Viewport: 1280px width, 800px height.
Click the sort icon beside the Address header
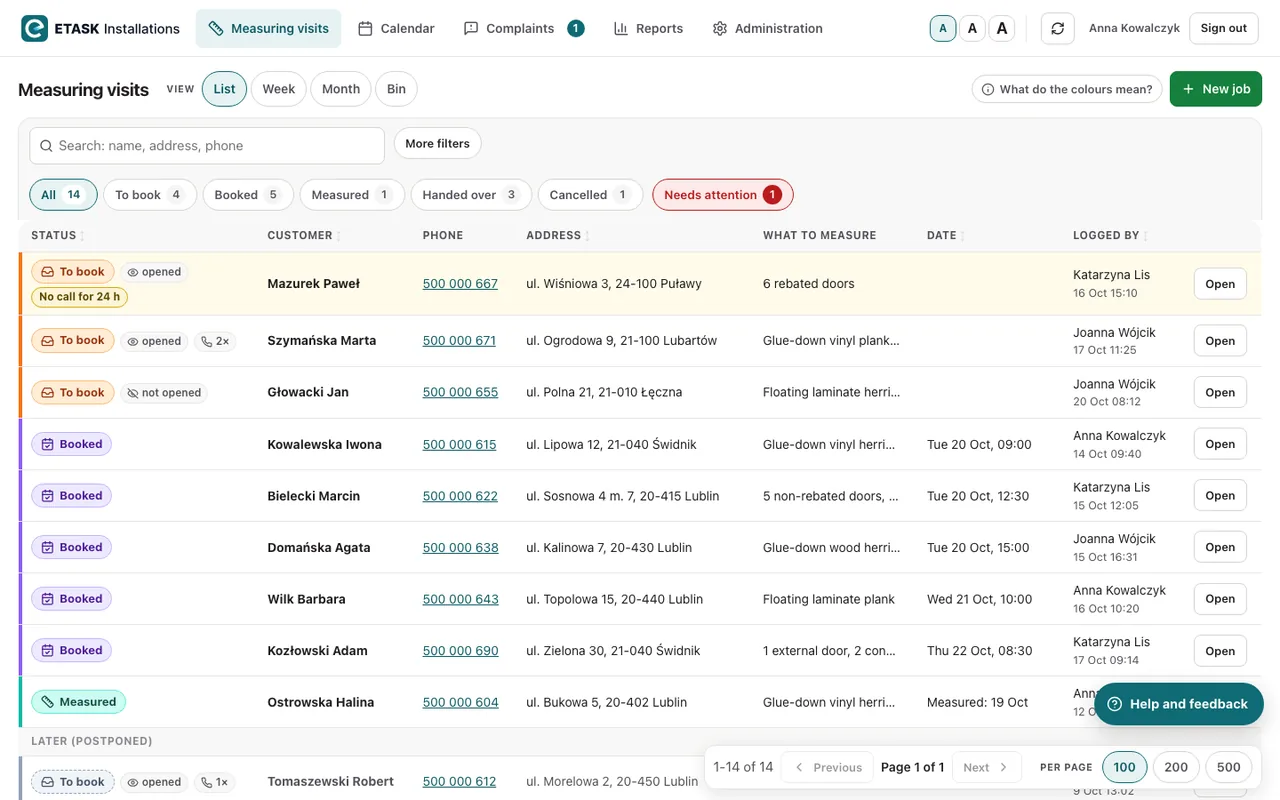pyautogui.click(x=588, y=236)
